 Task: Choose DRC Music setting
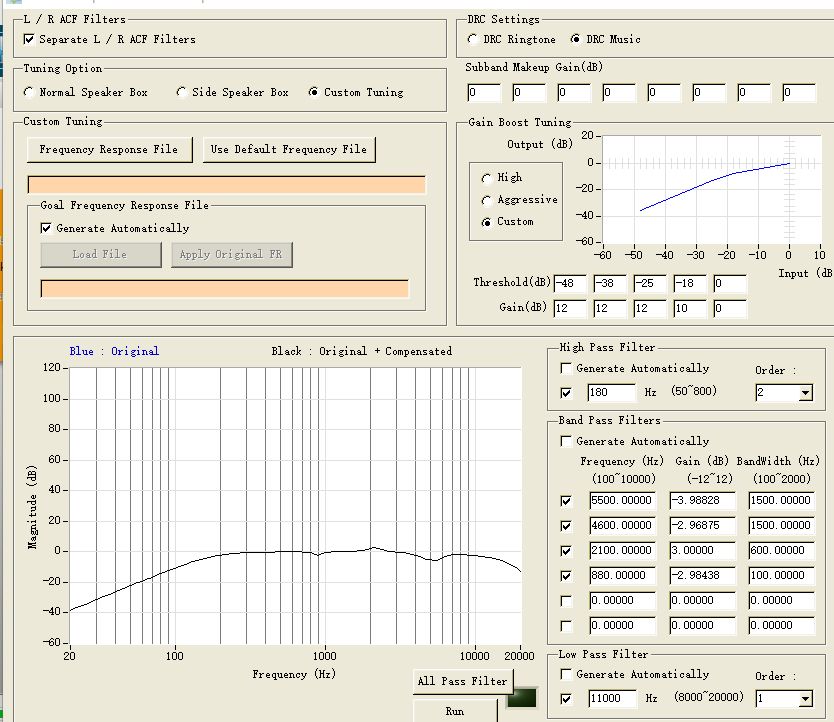(x=575, y=39)
